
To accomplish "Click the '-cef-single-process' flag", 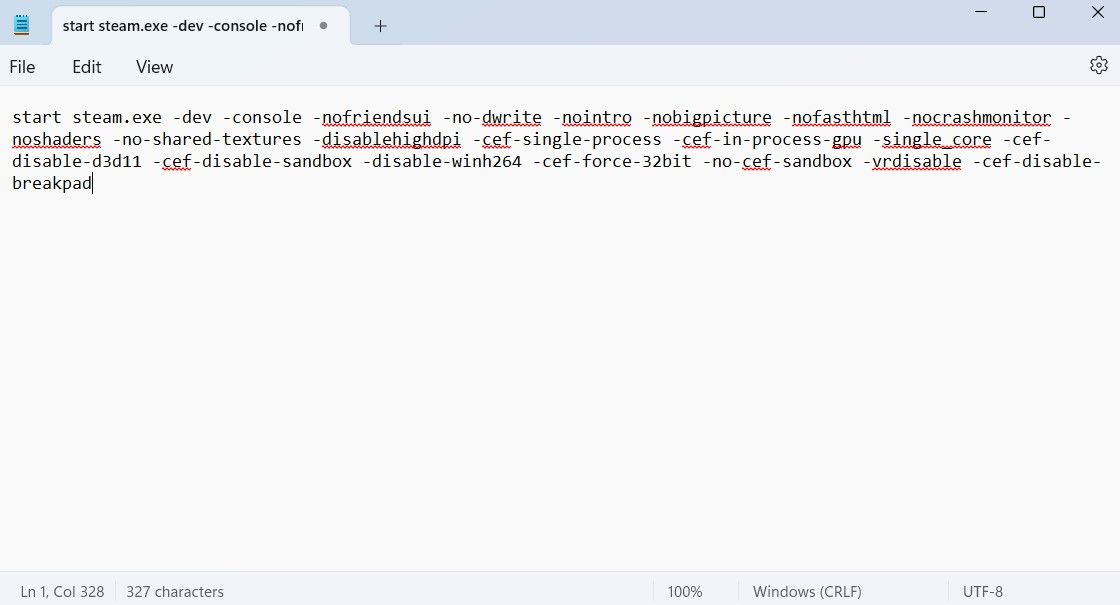I will tap(567, 139).
